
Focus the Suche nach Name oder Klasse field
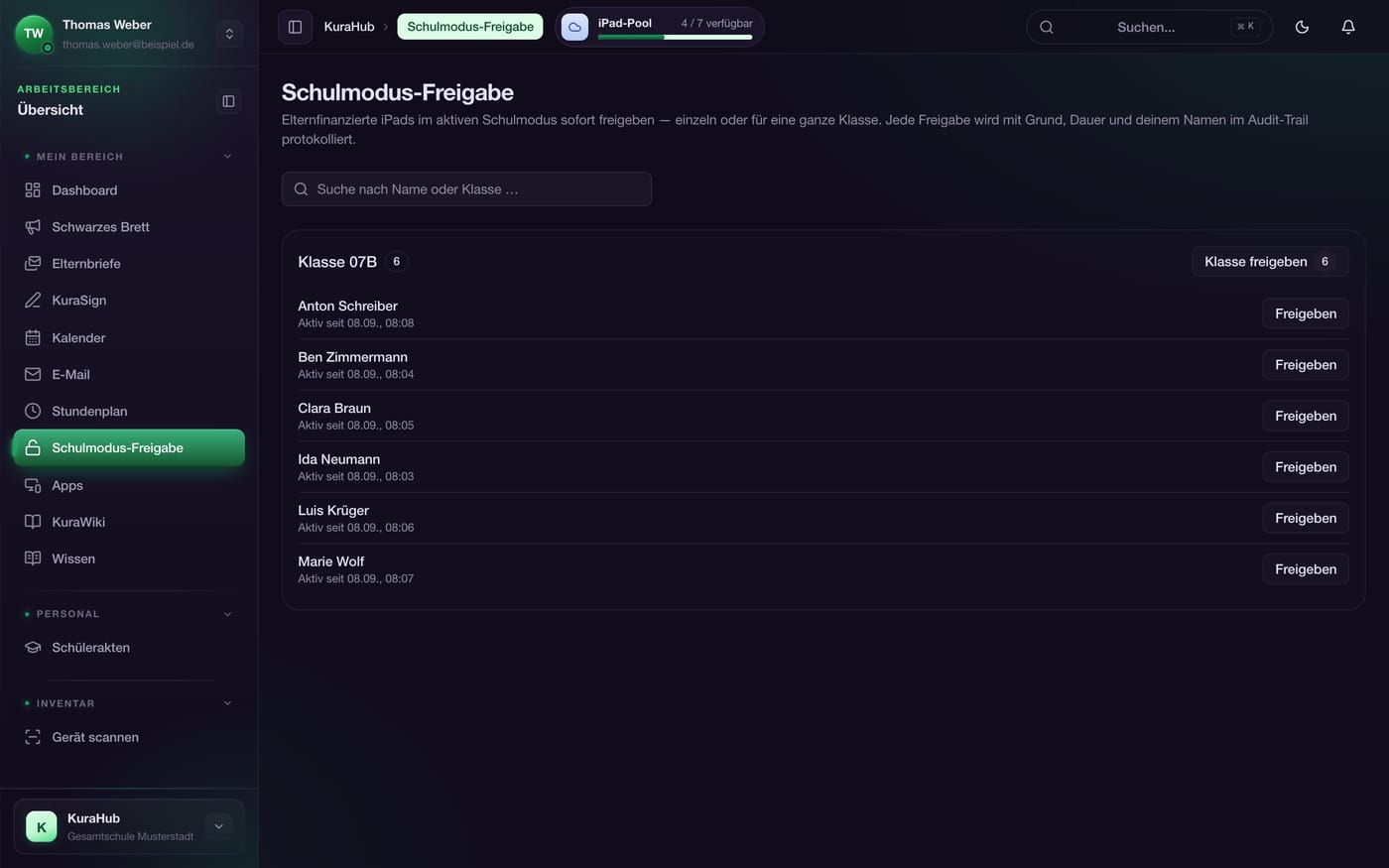[466, 189]
